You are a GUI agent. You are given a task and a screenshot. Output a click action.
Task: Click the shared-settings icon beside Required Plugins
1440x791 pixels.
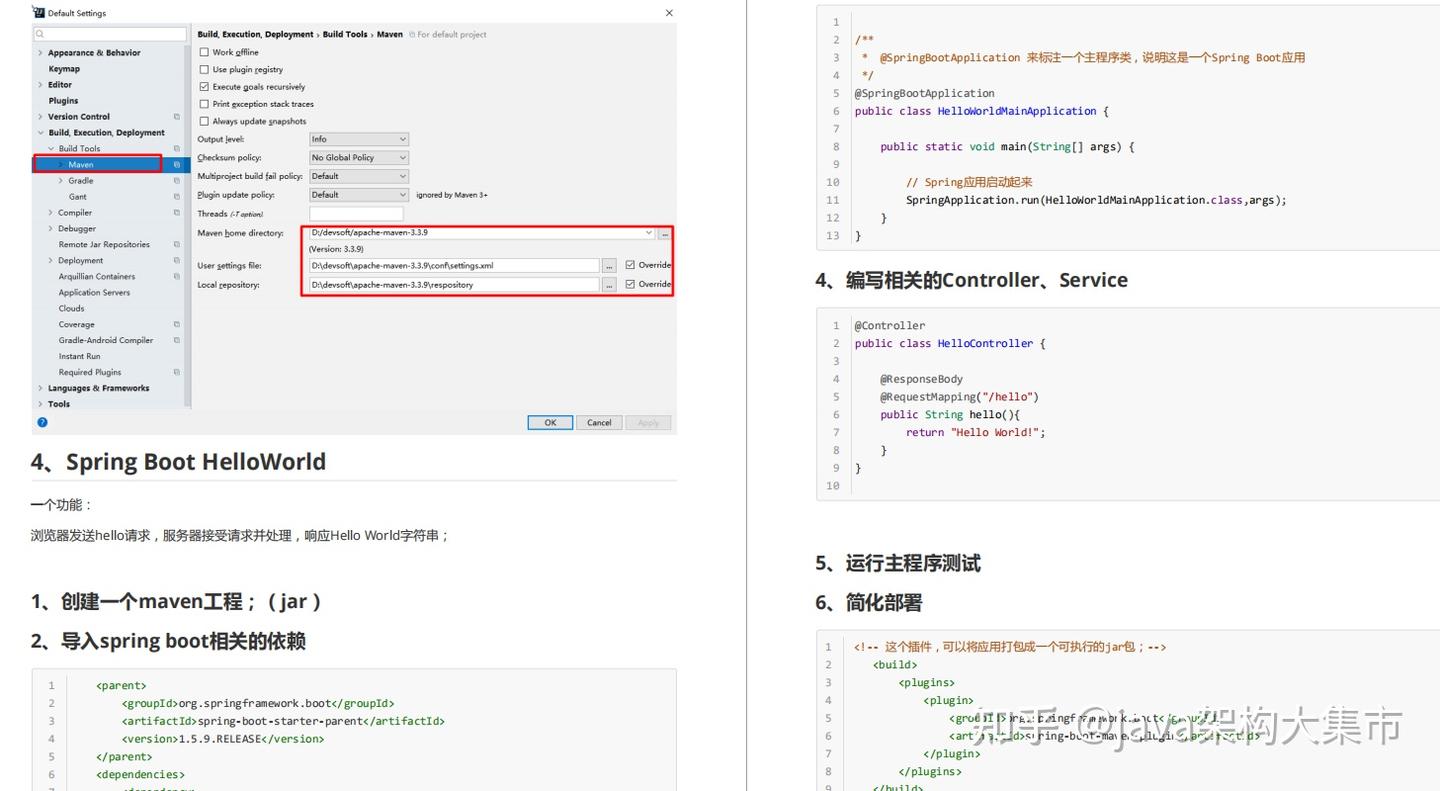click(x=176, y=372)
